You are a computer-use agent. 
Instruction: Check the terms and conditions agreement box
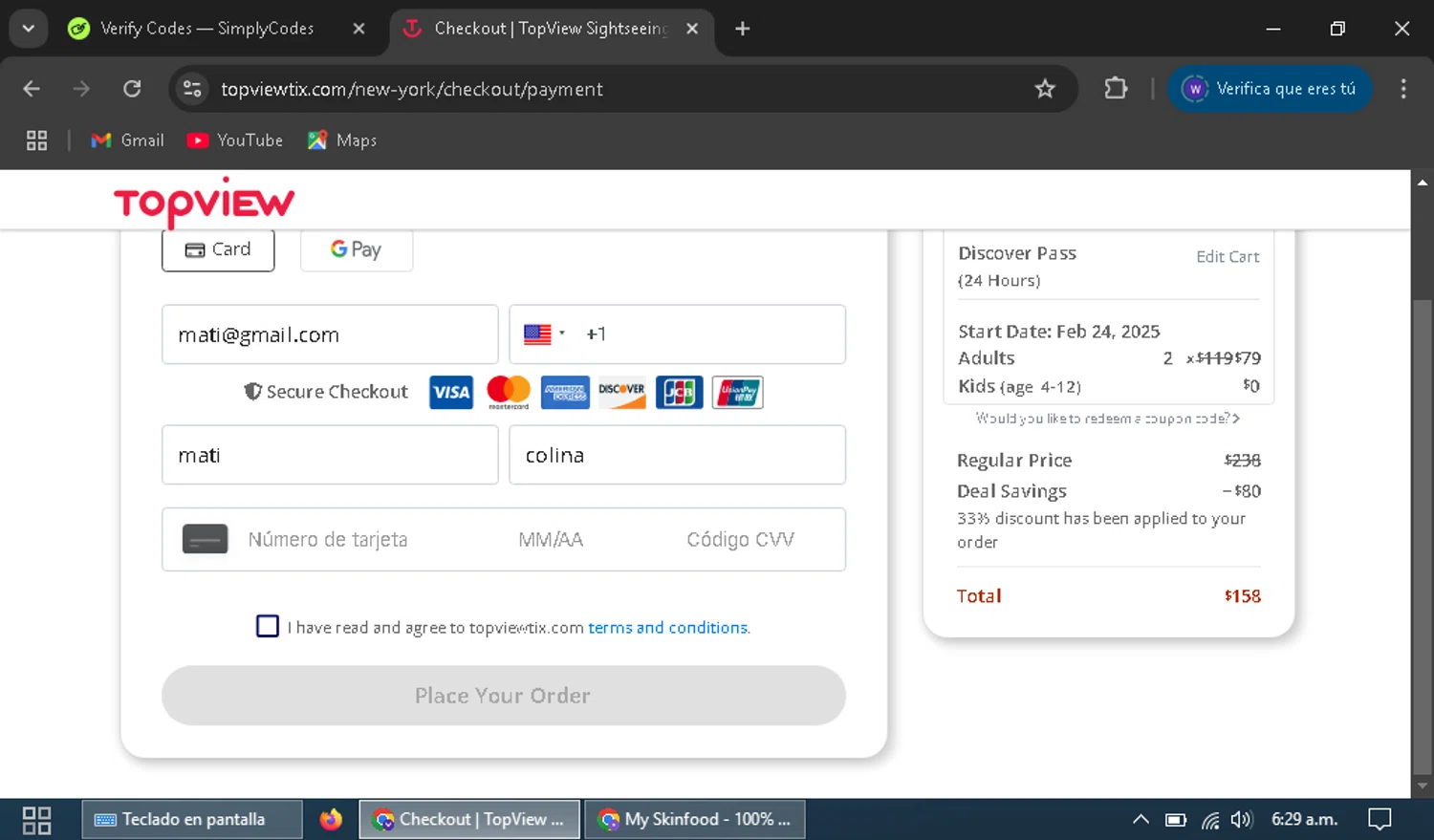(x=268, y=626)
